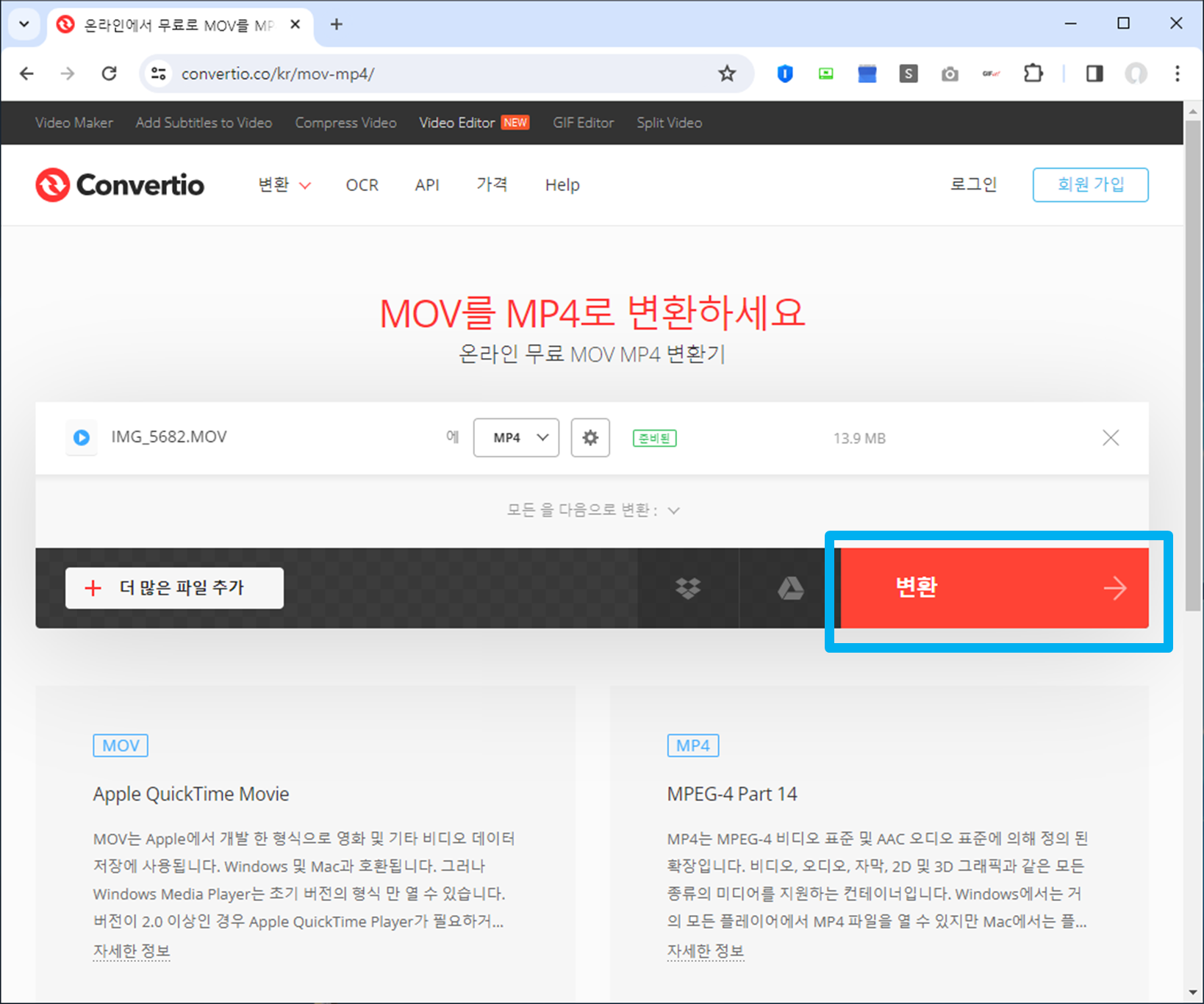Open conversion settings gear for IMG_5682.MOV

click(x=590, y=437)
